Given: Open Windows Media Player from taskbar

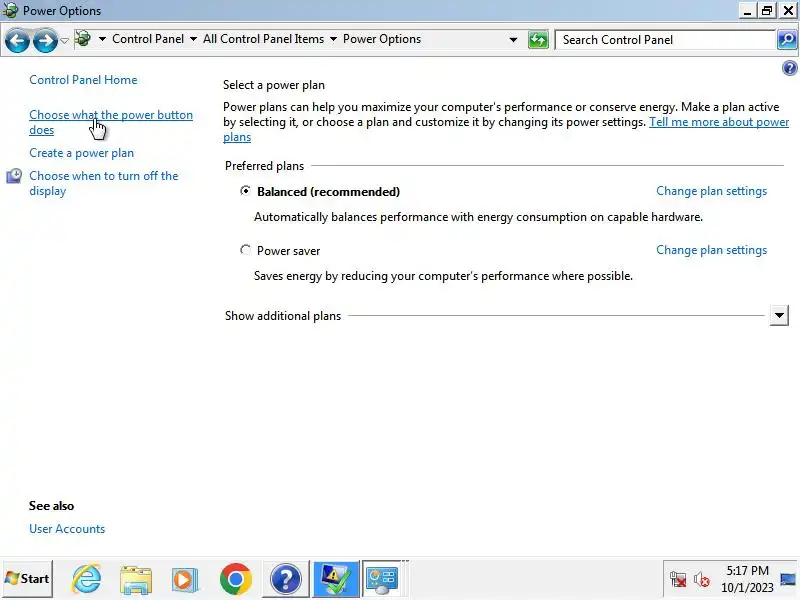Looking at the screenshot, I should (185, 580).
